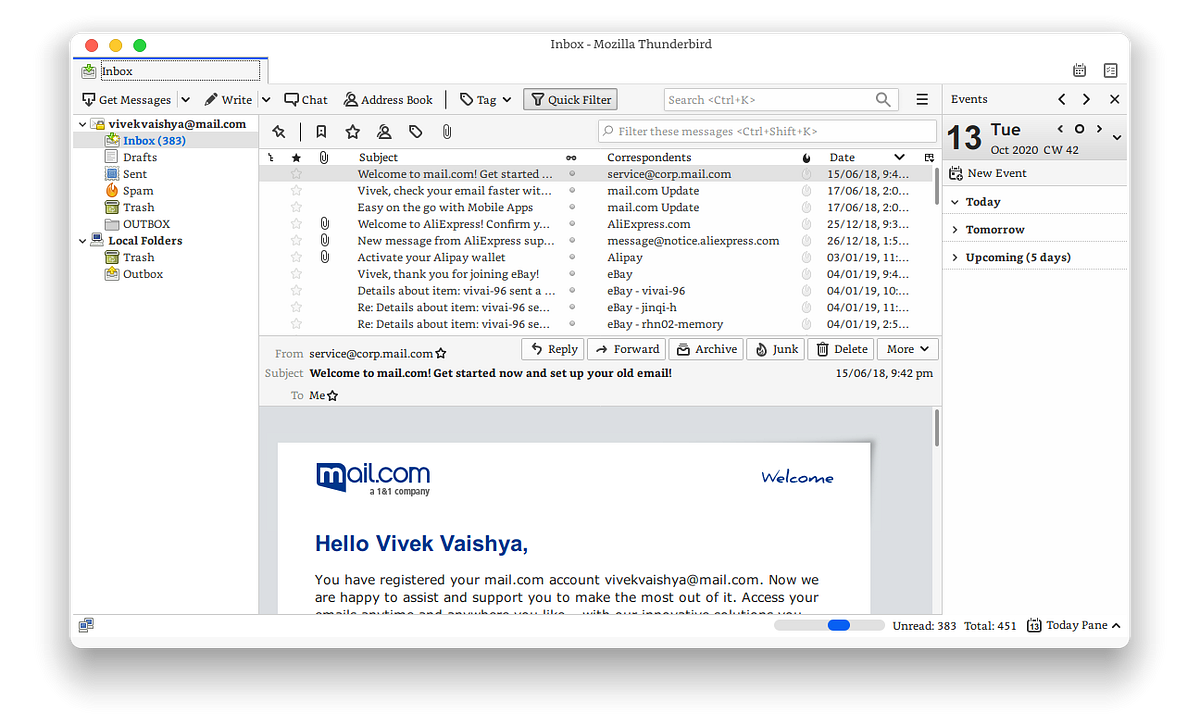Filter messages from contacts with the person icon
This screenshot has height=728, width=1200.
[384, 131]
